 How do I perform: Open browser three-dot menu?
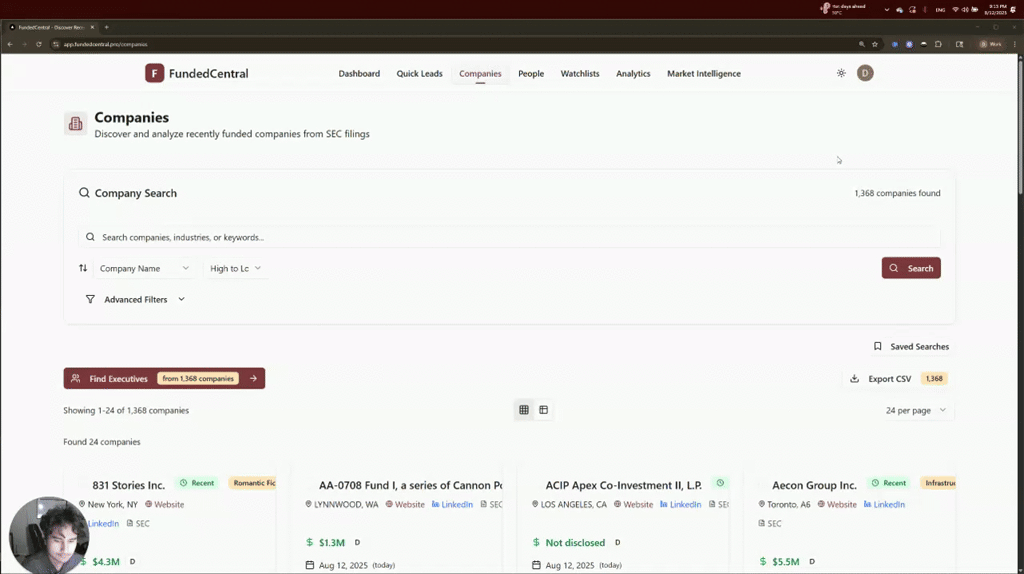pyautogui.click(x=1015, y=44)
